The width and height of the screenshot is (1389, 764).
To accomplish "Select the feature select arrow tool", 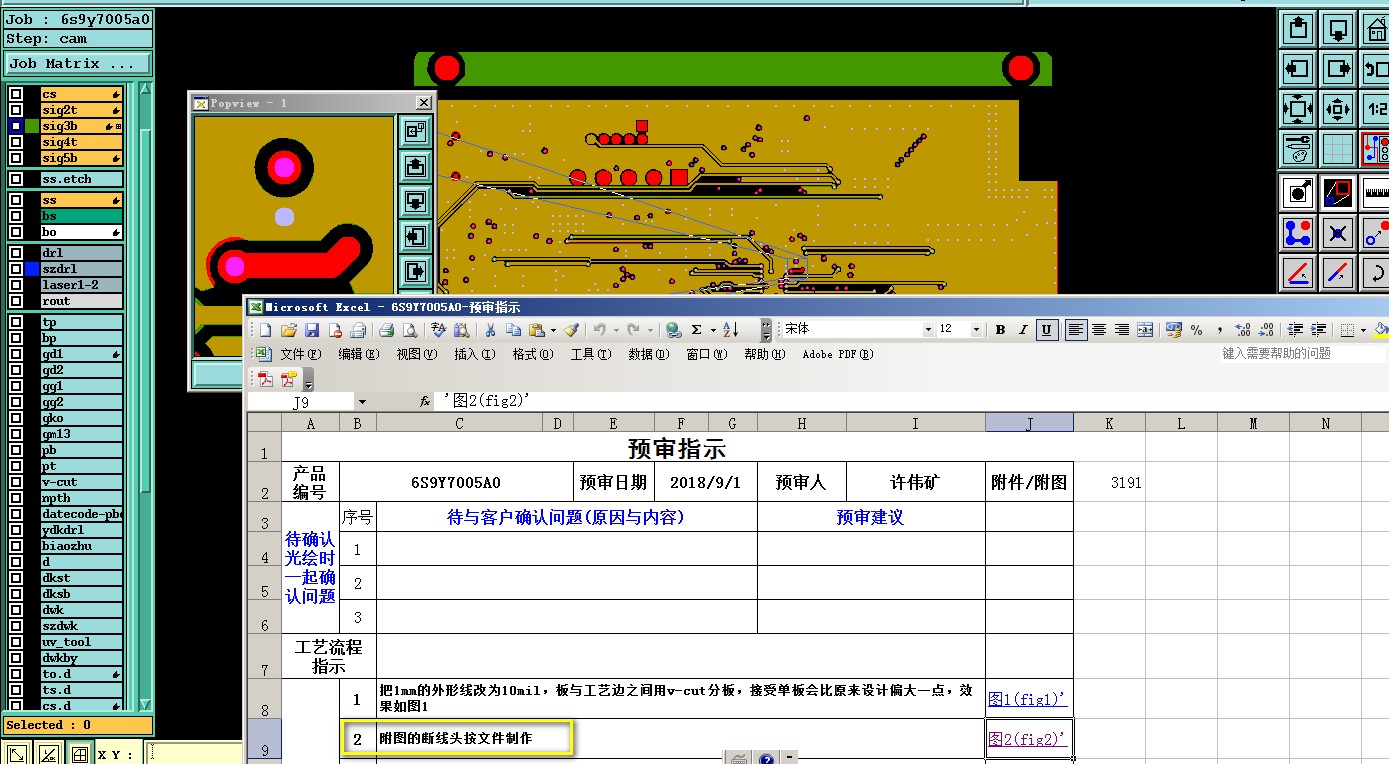I will 1298,192.
